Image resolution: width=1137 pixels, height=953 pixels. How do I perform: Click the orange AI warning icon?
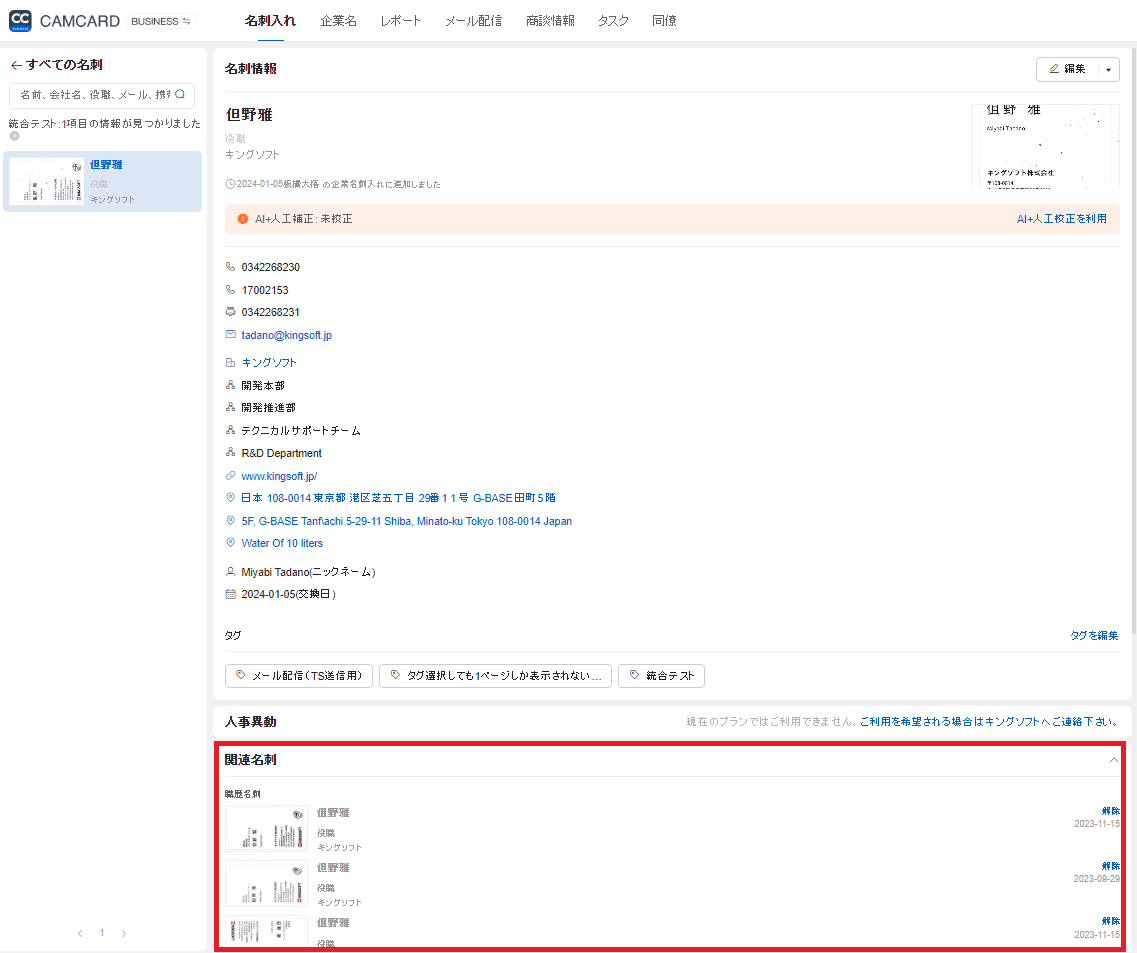tap(243, 218)
